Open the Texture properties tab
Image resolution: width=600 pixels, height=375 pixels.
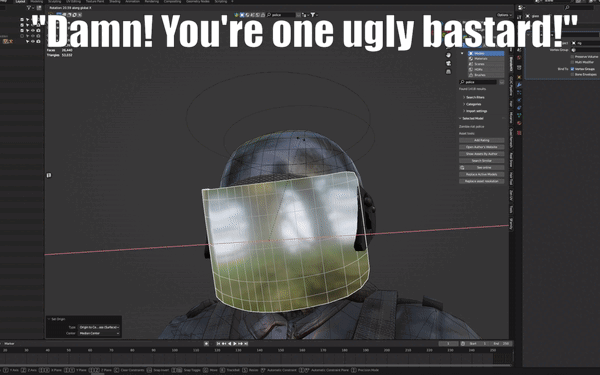[x=519, y=133]
